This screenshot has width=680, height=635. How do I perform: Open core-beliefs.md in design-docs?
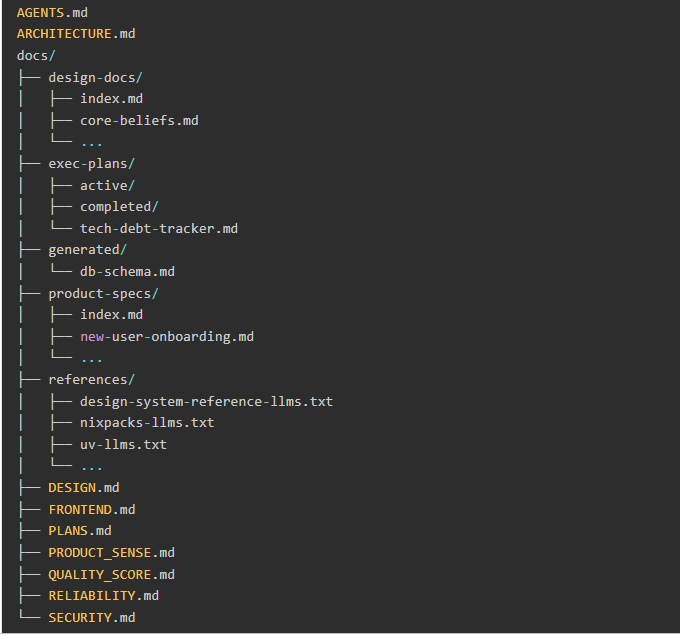click(139, 120)
